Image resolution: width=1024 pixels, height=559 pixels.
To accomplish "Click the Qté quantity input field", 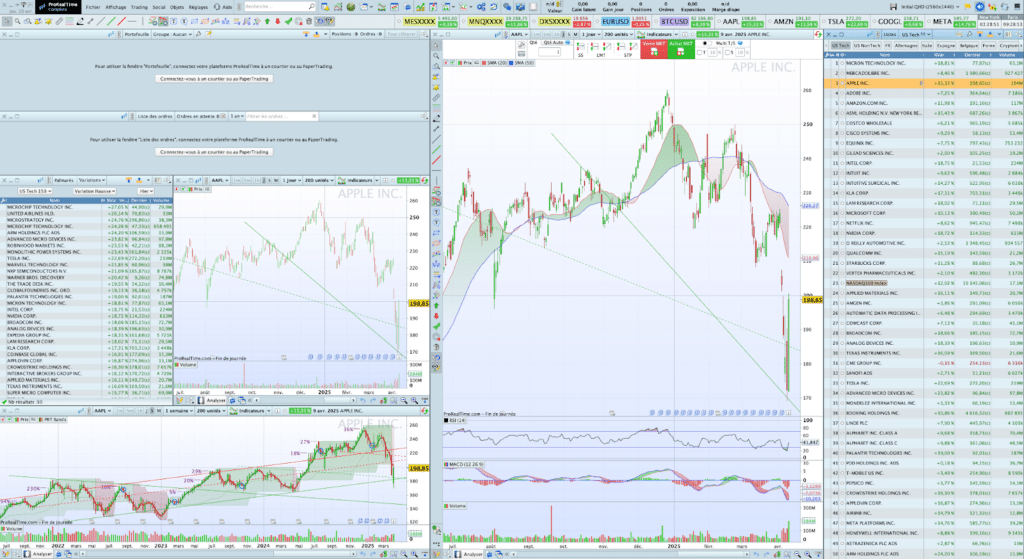I will tap(550, 52).
